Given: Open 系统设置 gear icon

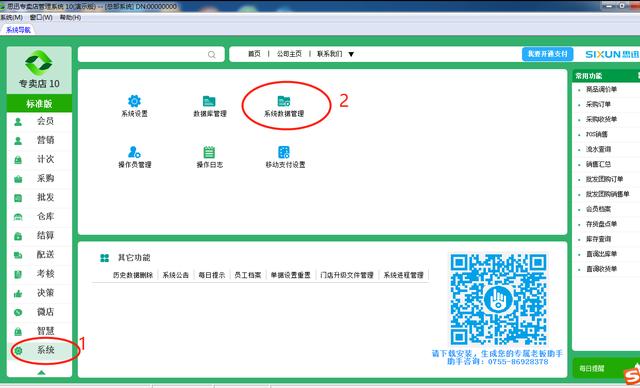Looking at the screenshot, I should click(134, 101).
